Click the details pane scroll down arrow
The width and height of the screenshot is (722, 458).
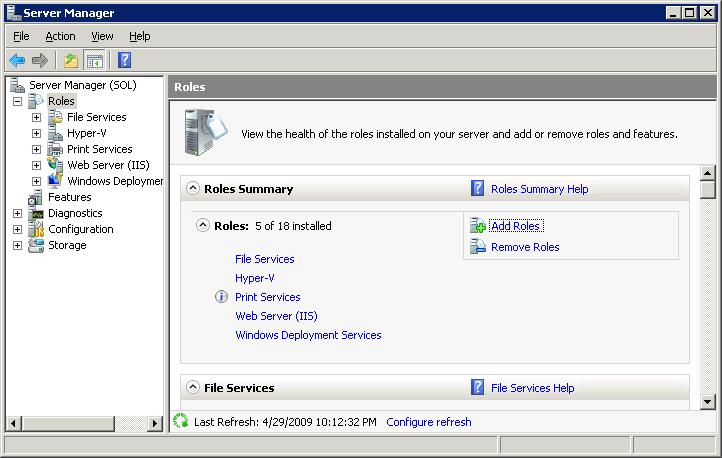tap(707, 401)
